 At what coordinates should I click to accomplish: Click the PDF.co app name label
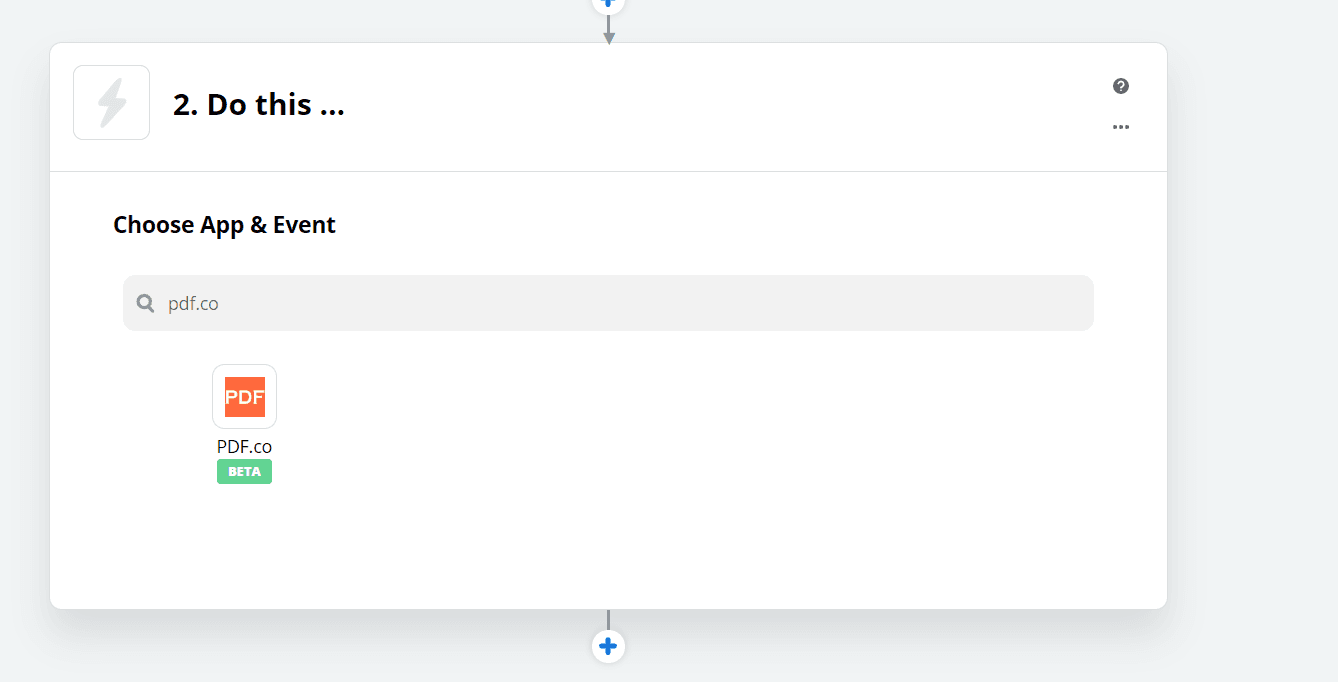point(244,447)
